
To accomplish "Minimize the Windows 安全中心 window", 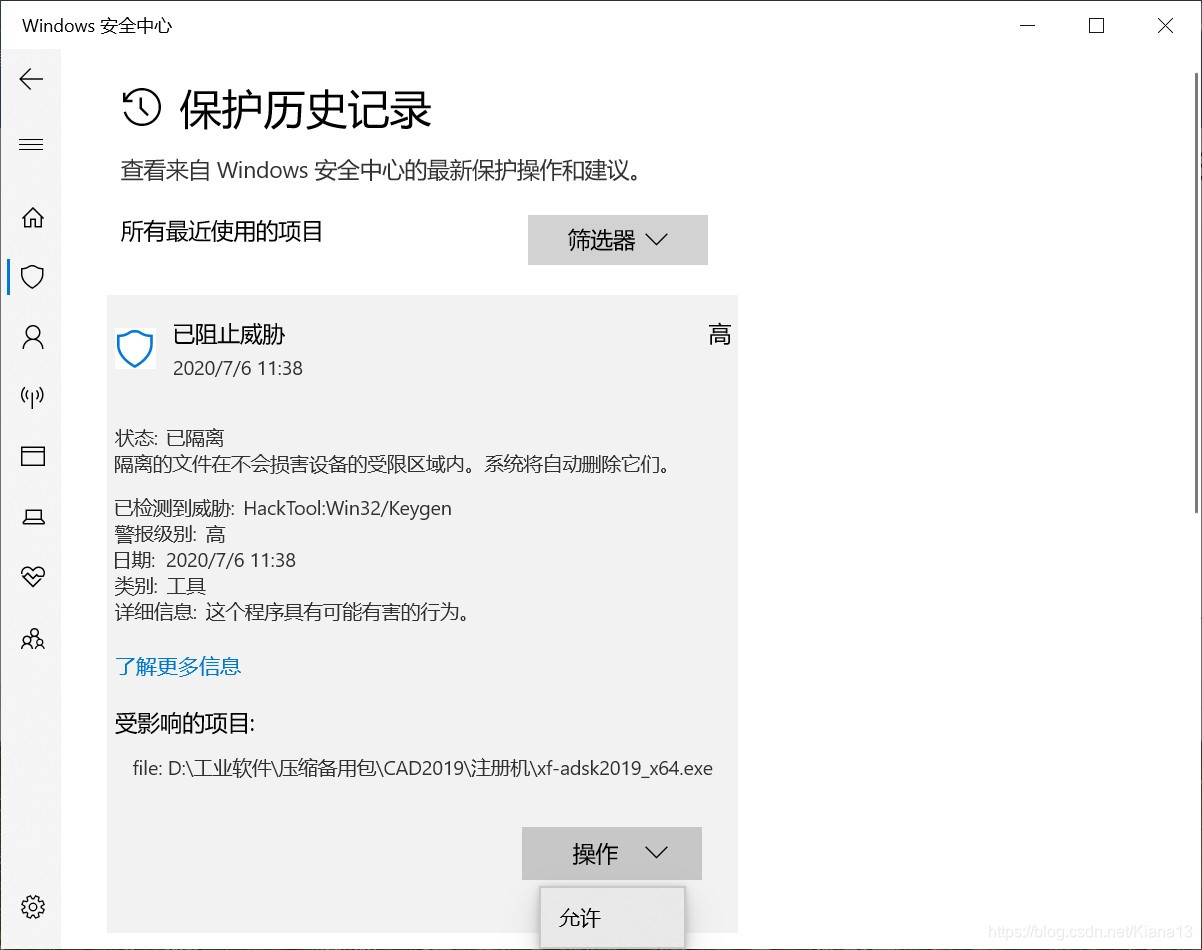I will (1027, 26).
